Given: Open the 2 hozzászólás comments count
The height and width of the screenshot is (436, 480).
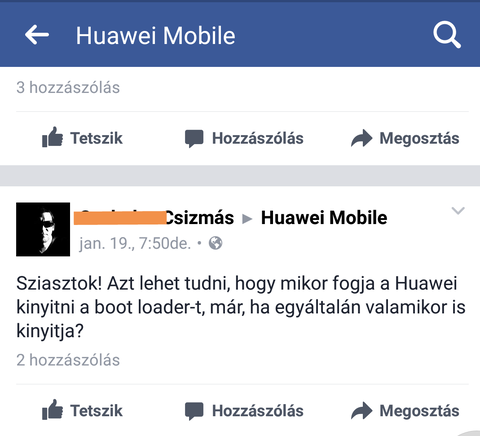Looking at the screenshot, I should (68, 360).
